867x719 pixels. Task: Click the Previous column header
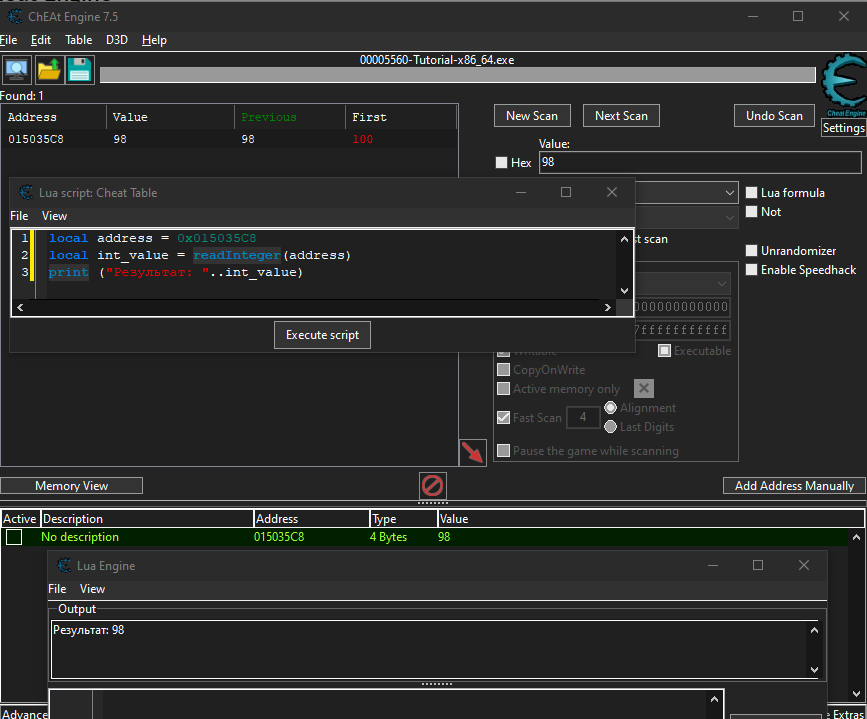click(290, 117)
